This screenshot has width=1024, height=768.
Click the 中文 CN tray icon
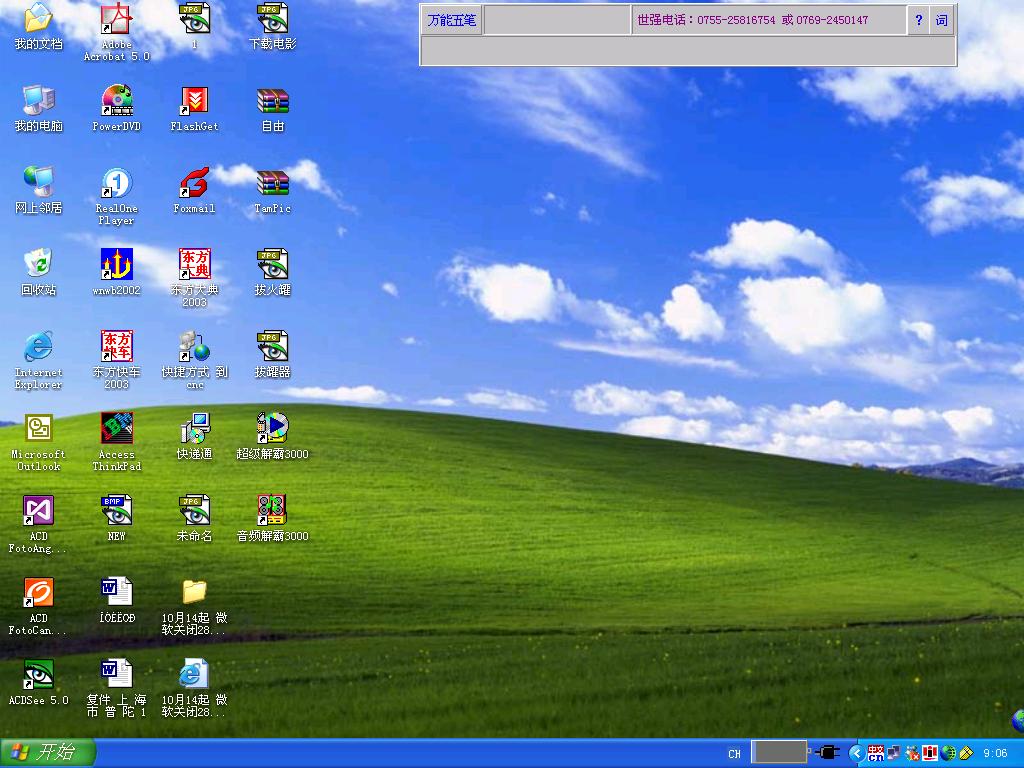(x=876, y=754)
